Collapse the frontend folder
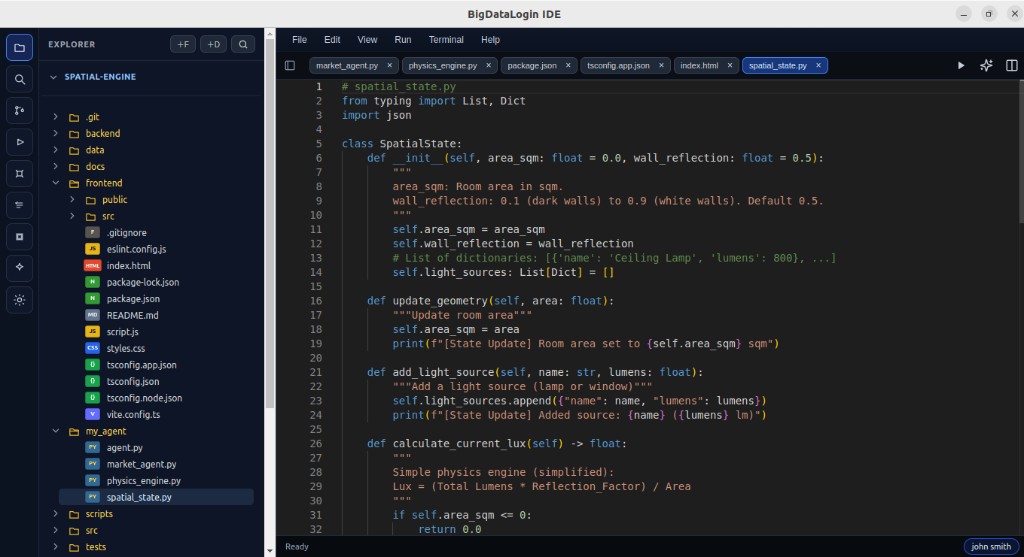The width and height of the screenshot is (1024, 557). [56, 183]
